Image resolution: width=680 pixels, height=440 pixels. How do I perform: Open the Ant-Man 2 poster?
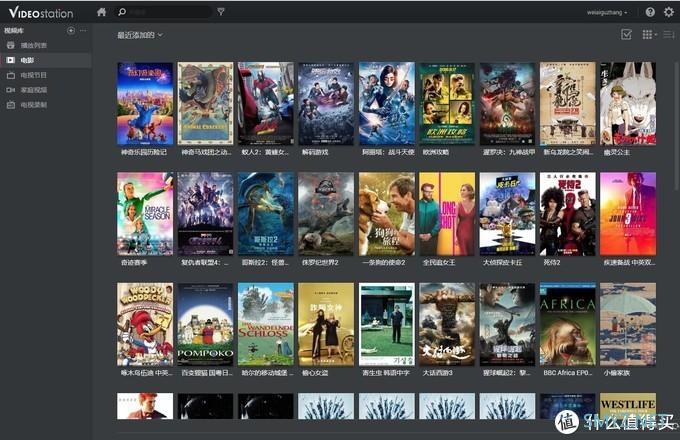coord(265,104)
